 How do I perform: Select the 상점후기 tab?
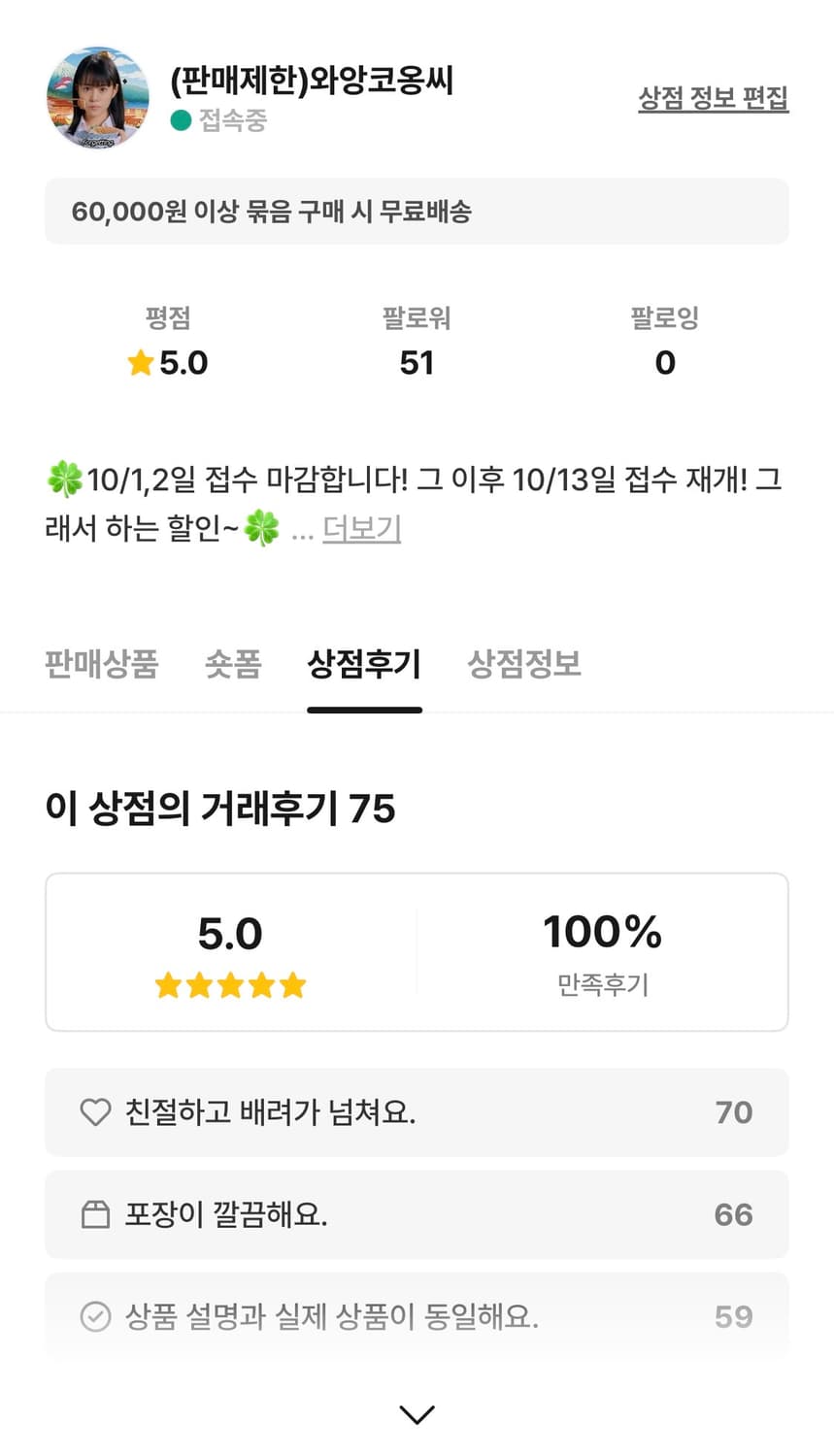(x=364, y=664)
